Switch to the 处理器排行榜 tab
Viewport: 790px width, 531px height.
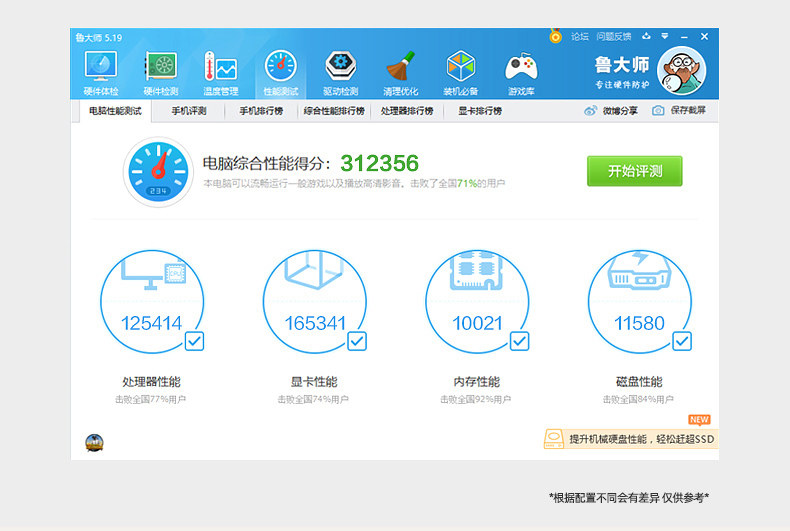click(407, 111)
